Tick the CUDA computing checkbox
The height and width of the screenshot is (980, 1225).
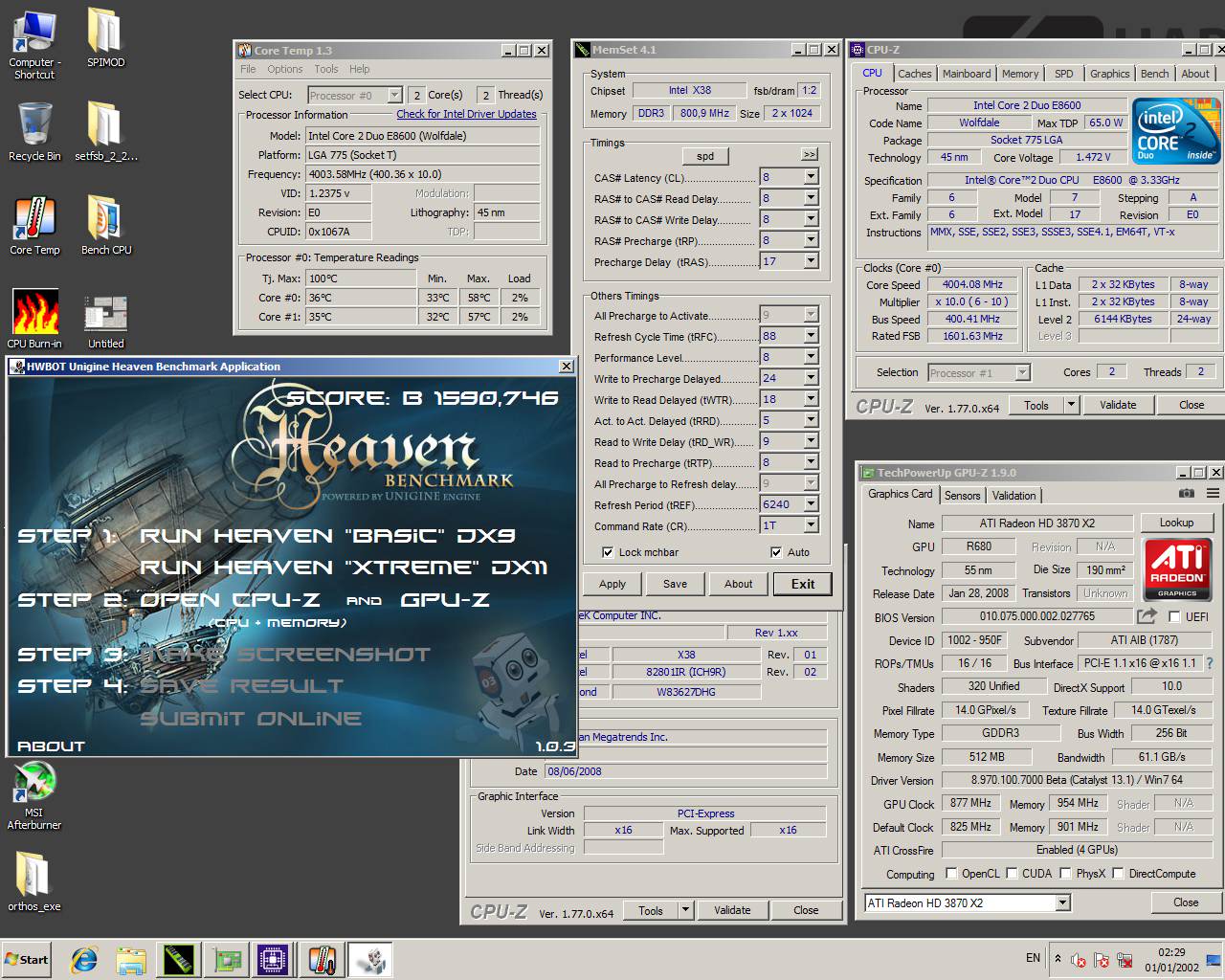click(x=1011, y=873)
